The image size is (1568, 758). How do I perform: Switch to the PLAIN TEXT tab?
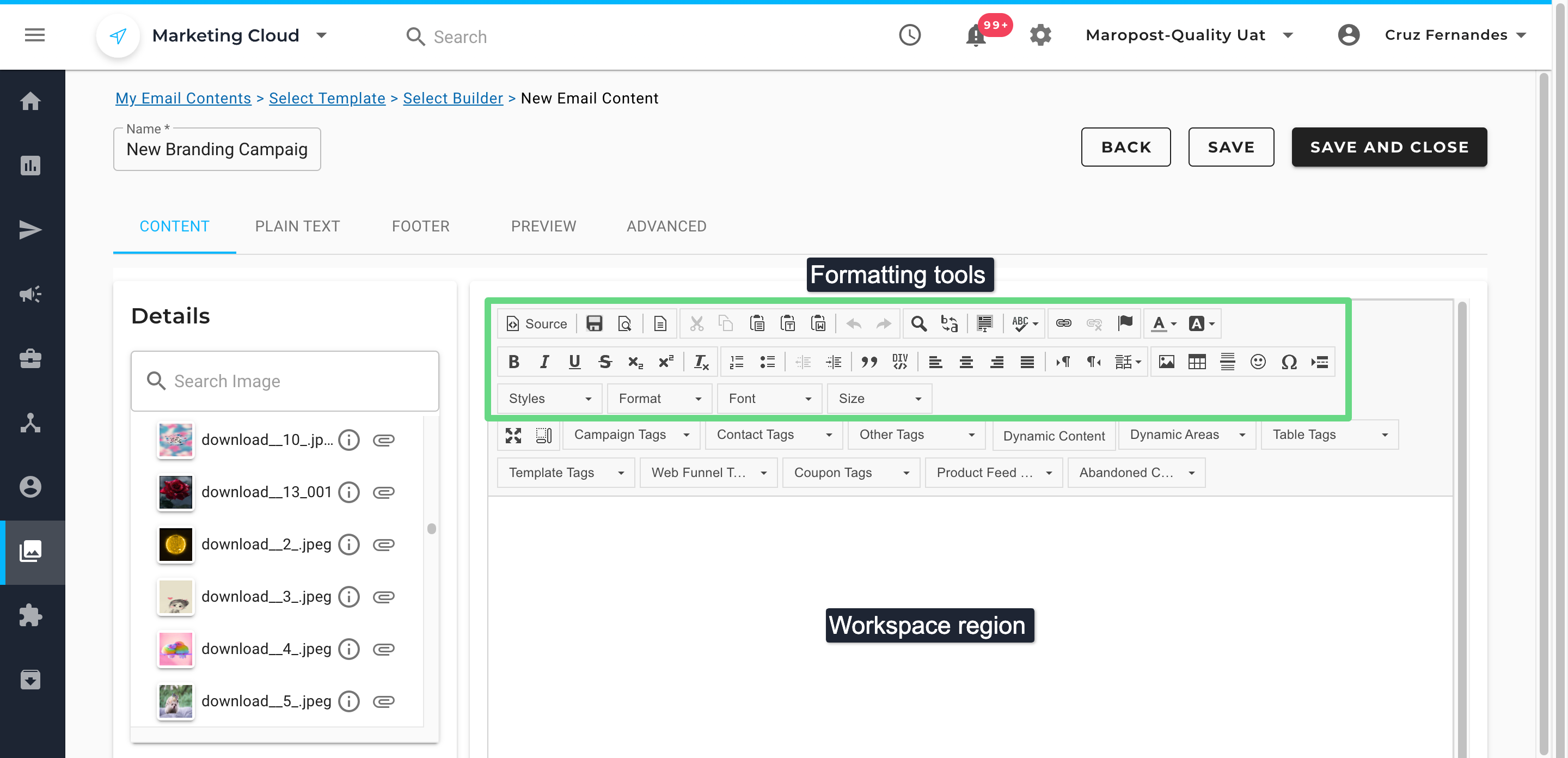point(297,227)
